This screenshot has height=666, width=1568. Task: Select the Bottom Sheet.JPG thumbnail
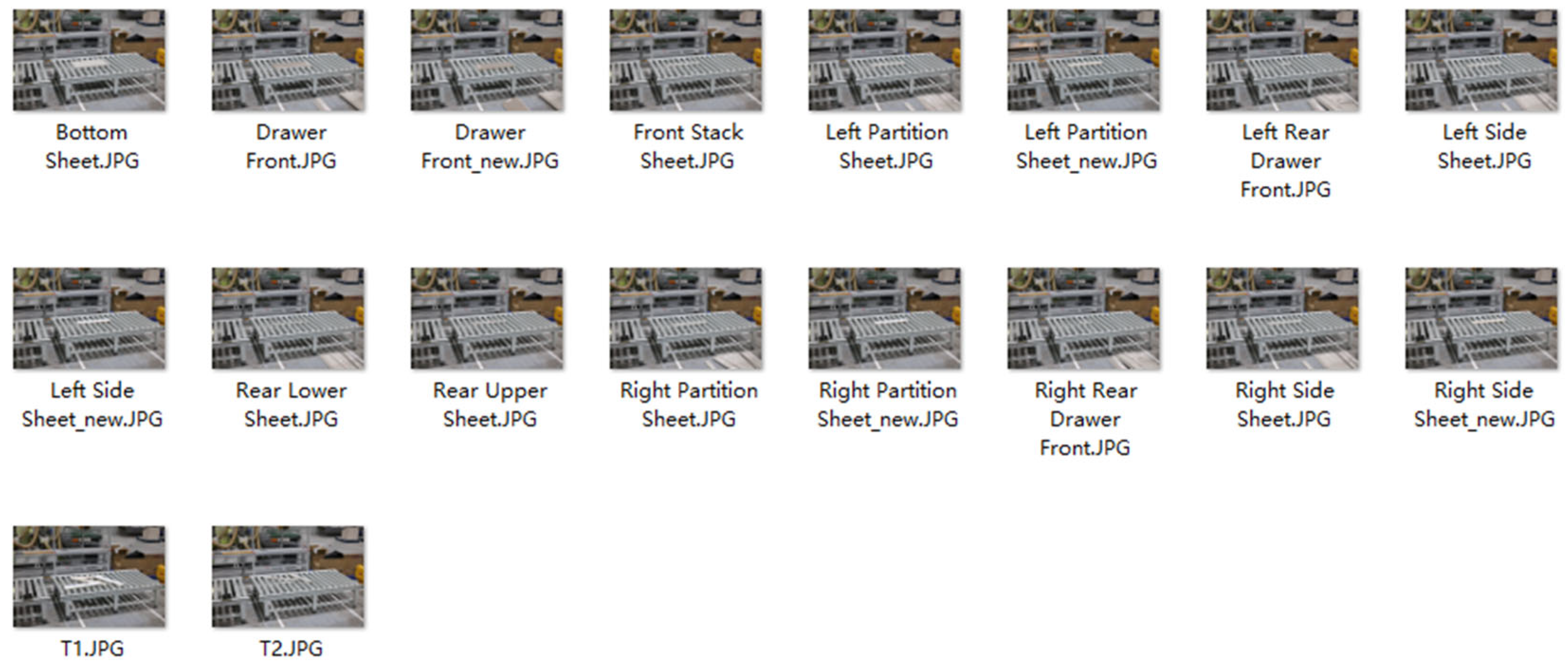coord(89,60)
